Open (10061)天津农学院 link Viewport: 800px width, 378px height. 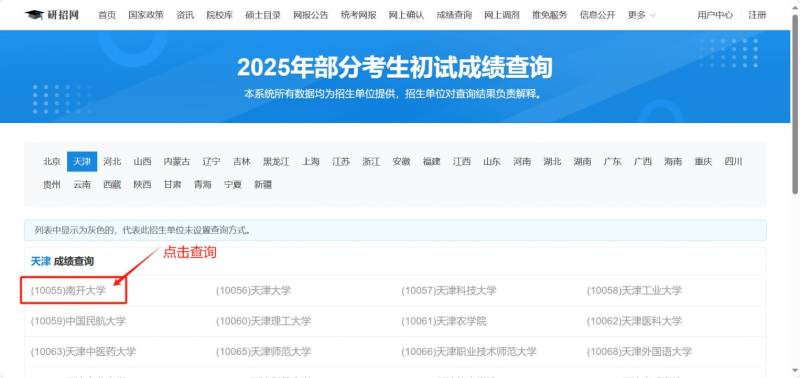[x=444, y=321]
